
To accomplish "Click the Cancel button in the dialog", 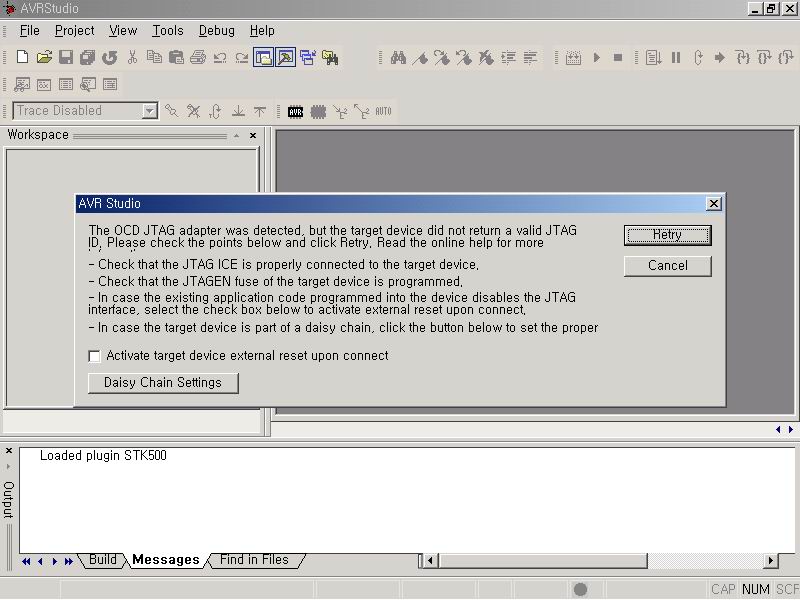I will [667, 266].
